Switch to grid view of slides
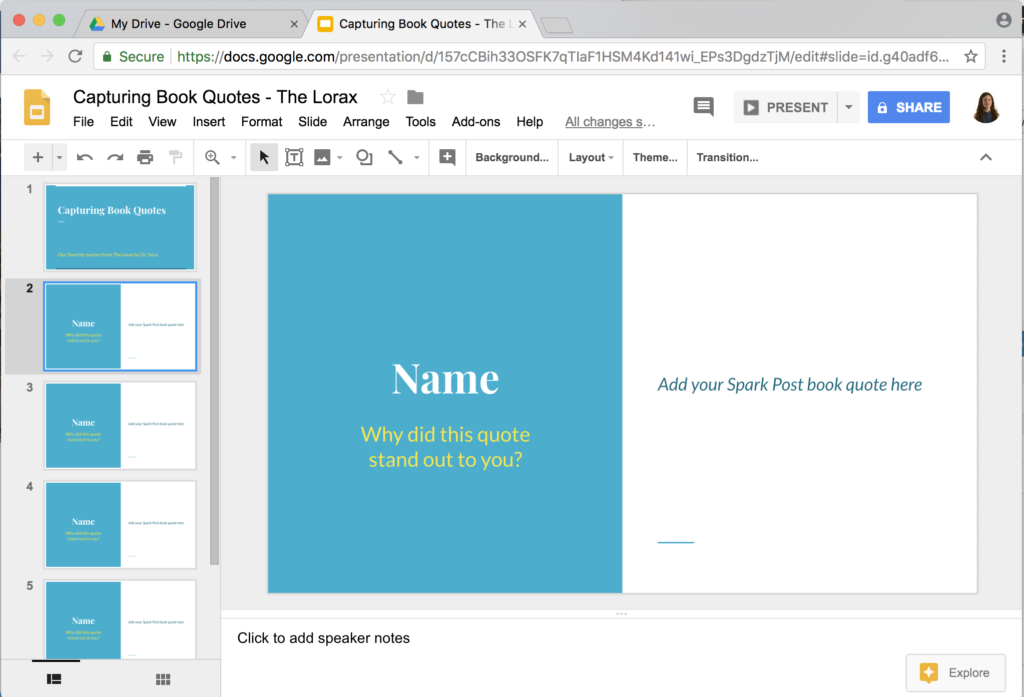 point(162,679)
